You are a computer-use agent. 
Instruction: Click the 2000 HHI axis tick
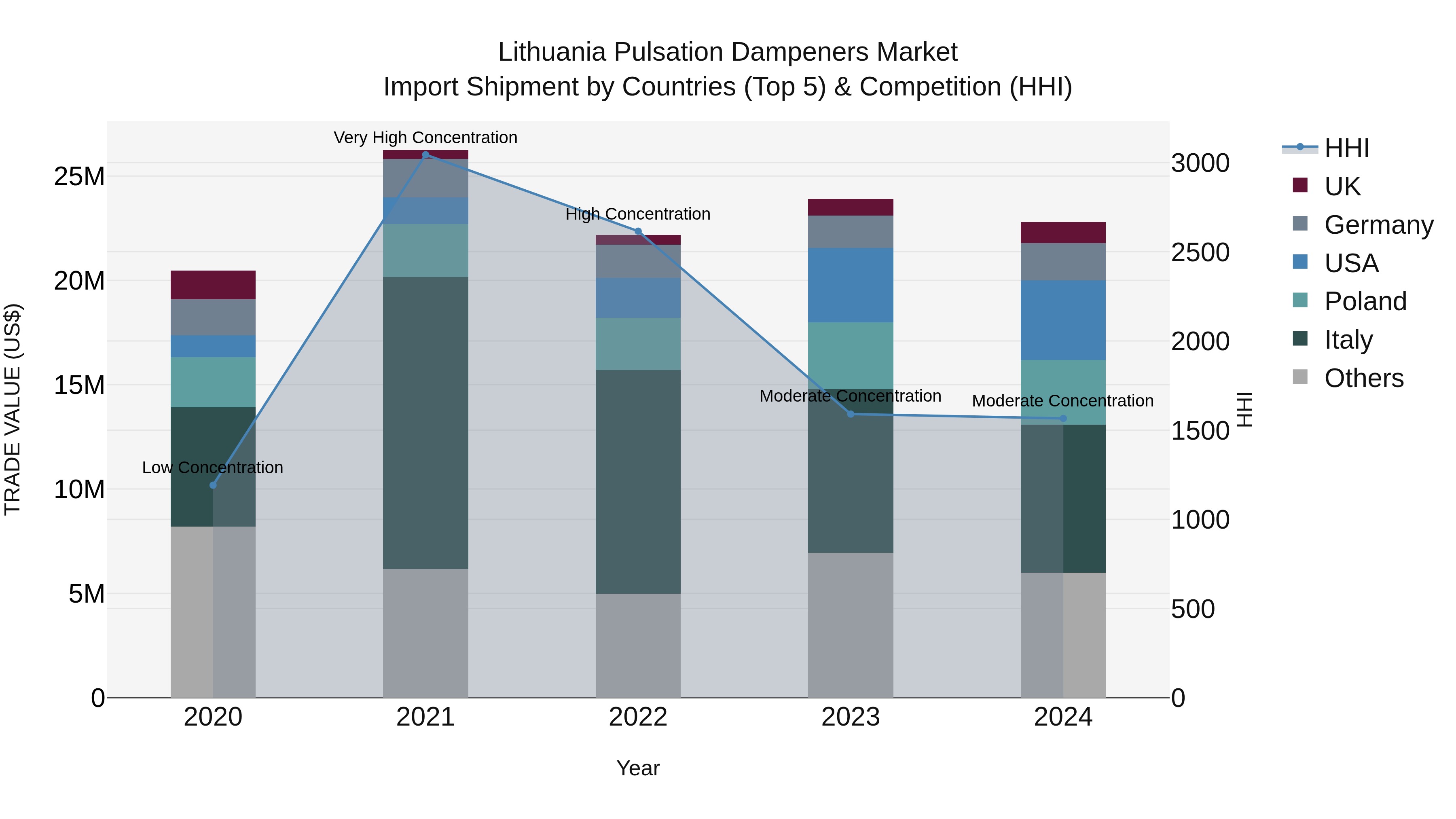click(x=1200, y=341)
